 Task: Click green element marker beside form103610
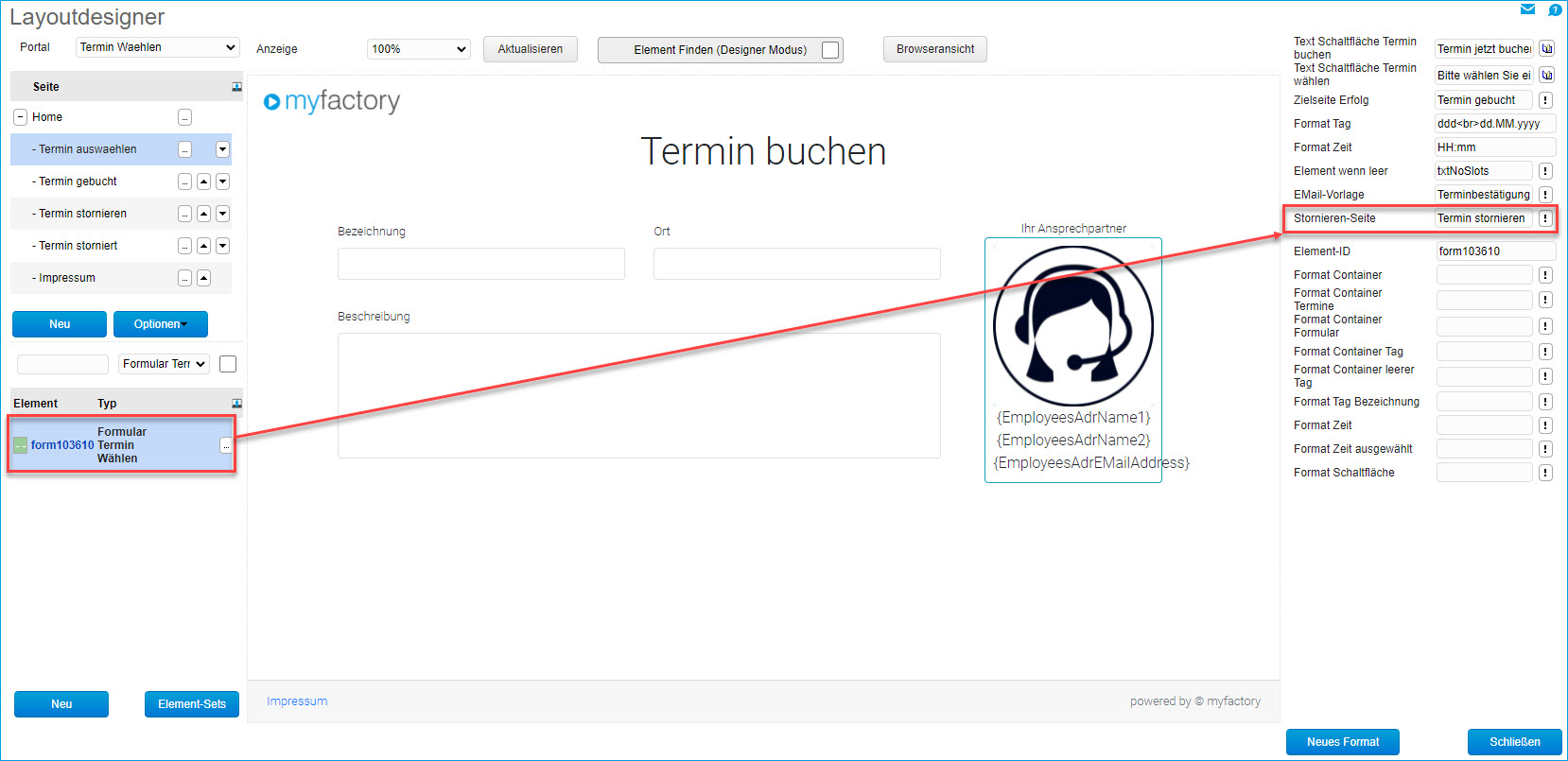pyautogui.click(x=20, y=445)
